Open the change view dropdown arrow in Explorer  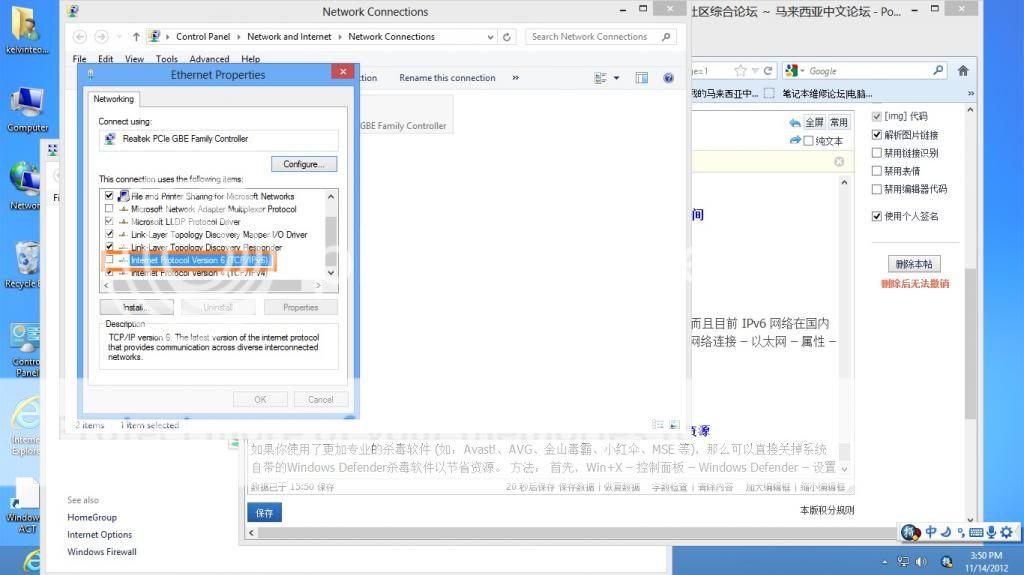coord(616,78)
